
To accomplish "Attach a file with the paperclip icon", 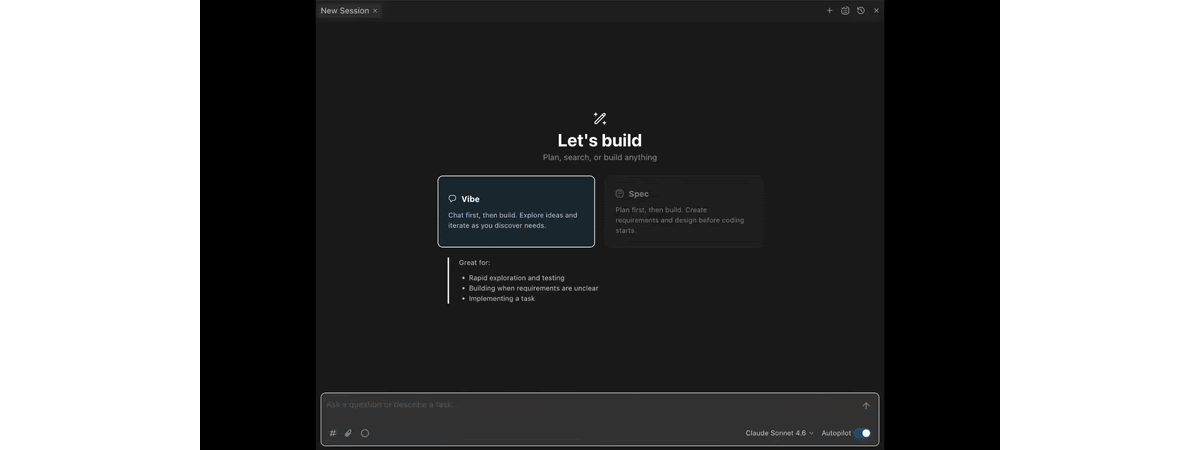I will coord(348,433).
